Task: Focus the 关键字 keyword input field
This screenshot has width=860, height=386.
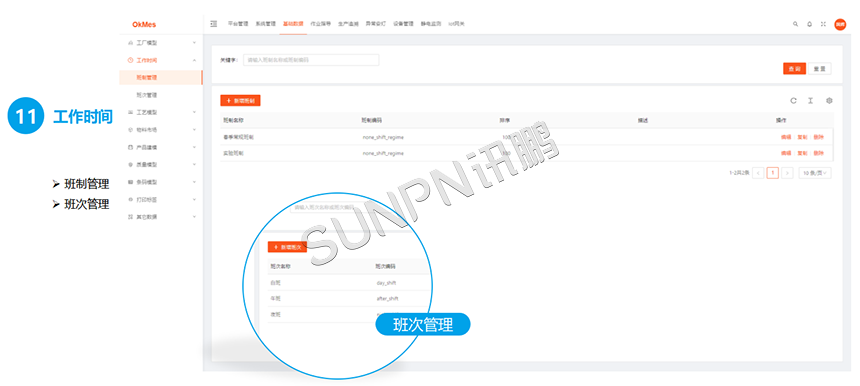Action: [311, 60]
